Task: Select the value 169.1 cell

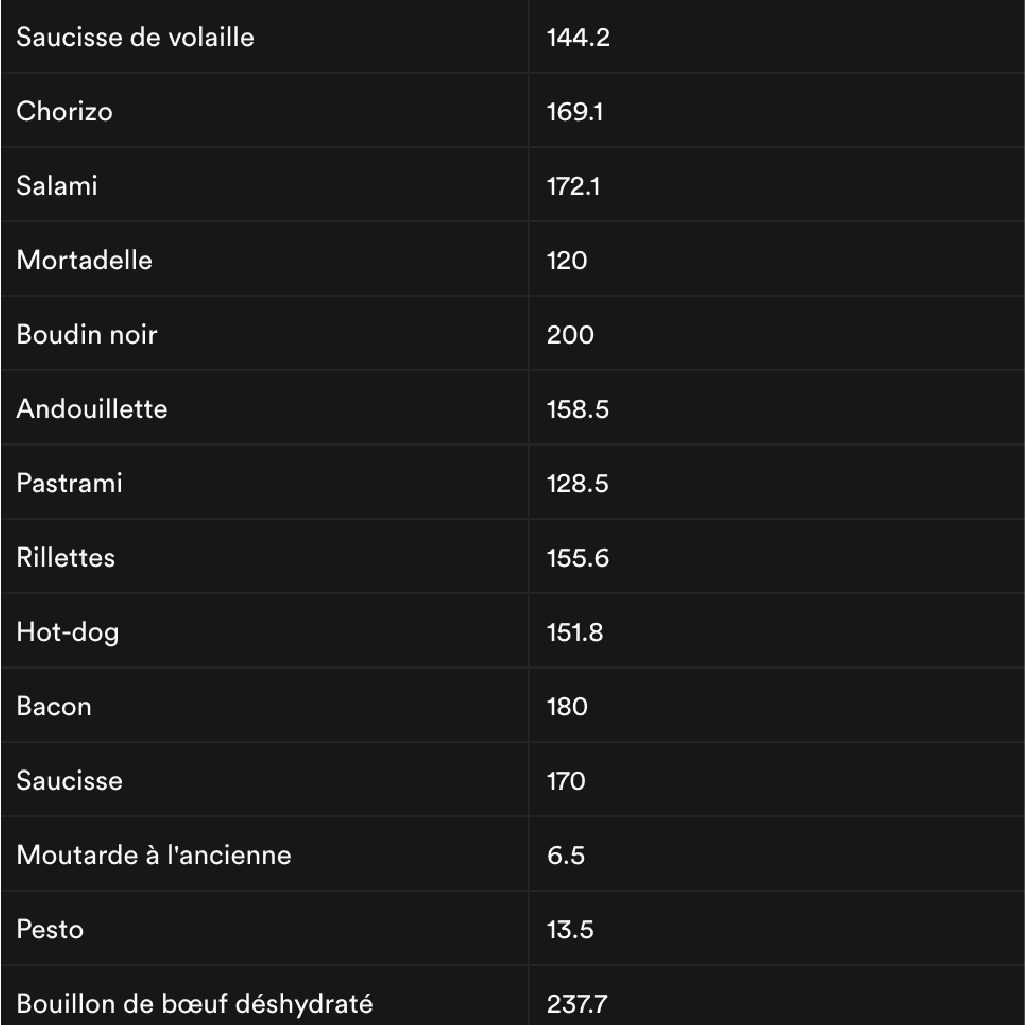Action: tap(575, 111)
